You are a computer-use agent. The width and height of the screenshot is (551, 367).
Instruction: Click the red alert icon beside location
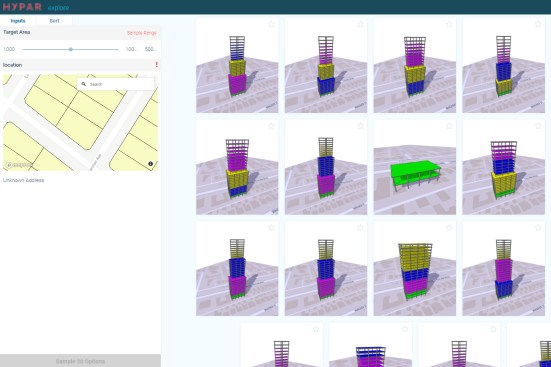156,65
